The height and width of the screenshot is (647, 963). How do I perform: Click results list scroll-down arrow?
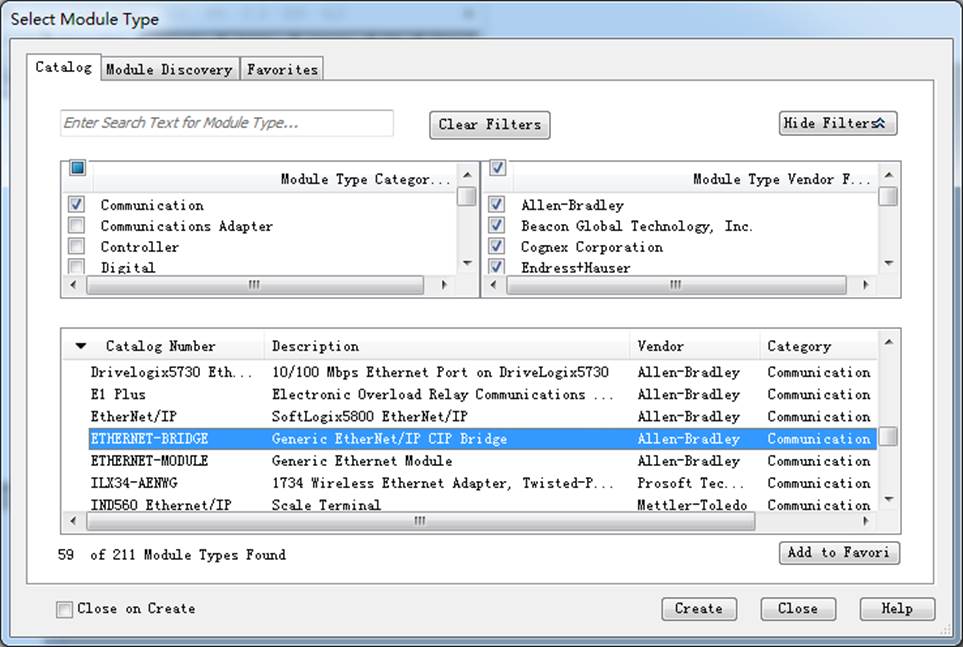point(889,499)
